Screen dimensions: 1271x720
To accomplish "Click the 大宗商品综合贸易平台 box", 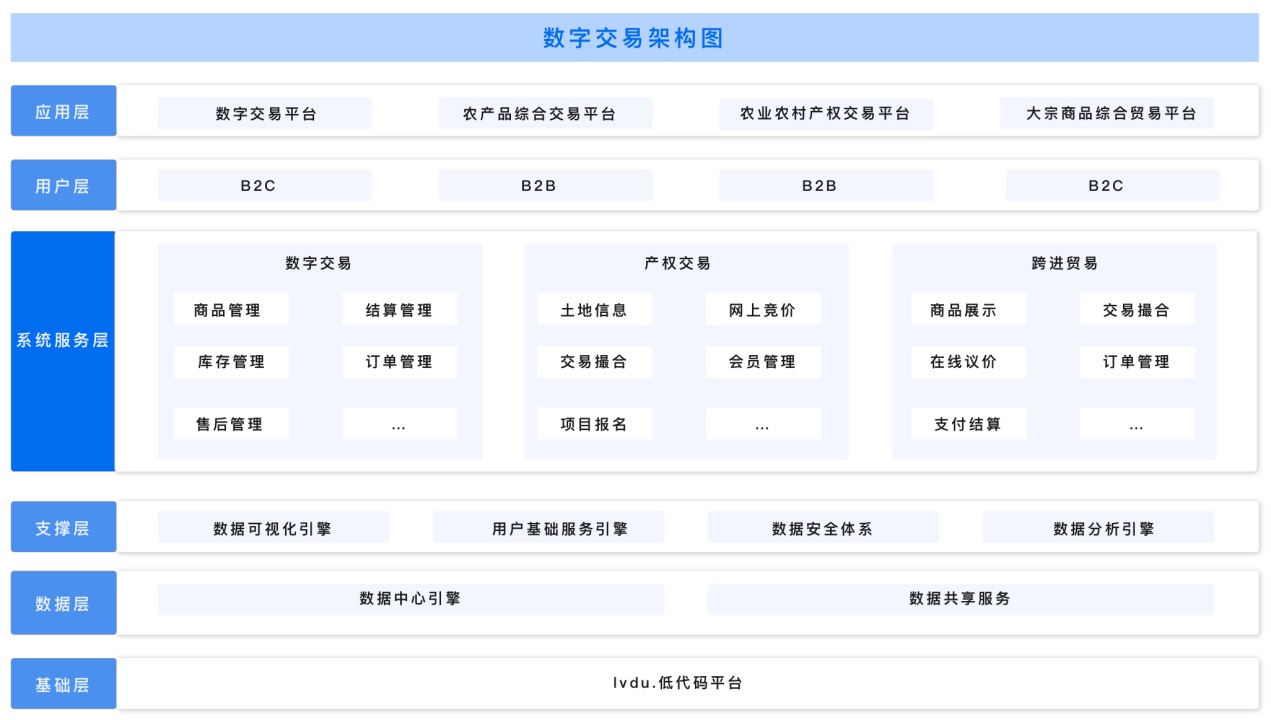I will (1107, 113).
